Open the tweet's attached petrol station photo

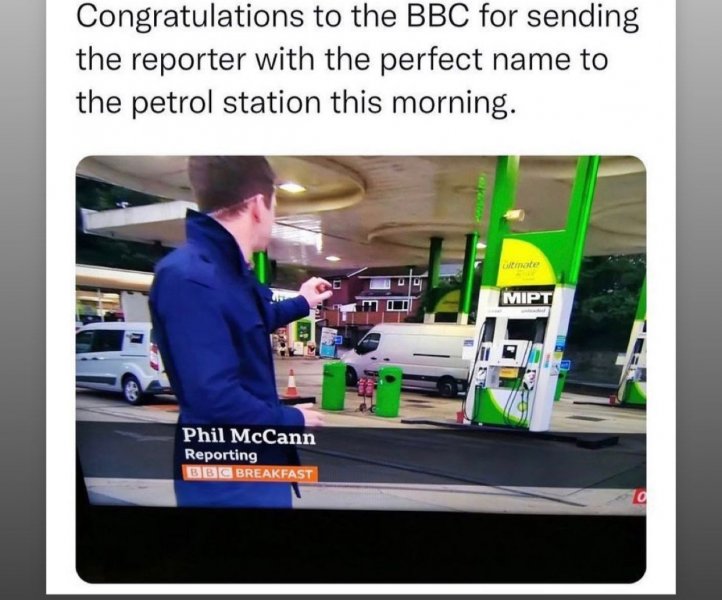coord(361,369)
